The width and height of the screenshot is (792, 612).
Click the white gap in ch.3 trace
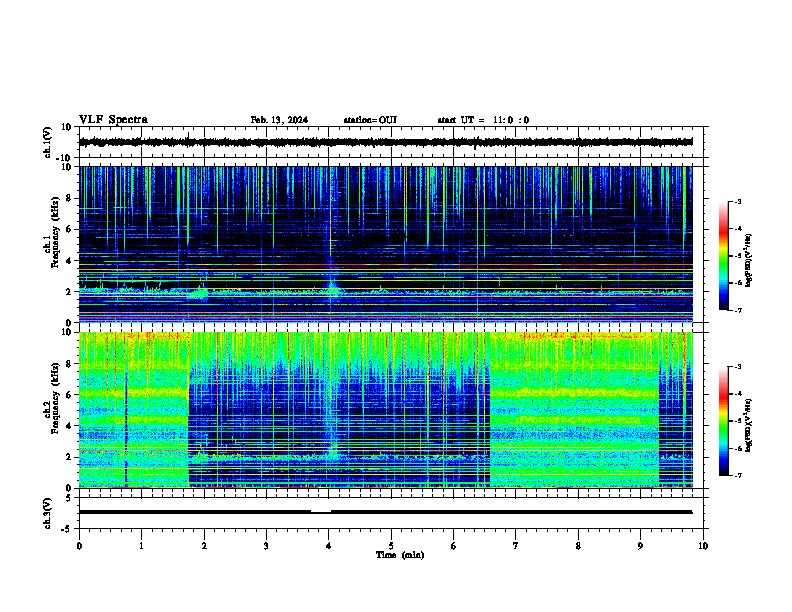(x=321, y=512)
